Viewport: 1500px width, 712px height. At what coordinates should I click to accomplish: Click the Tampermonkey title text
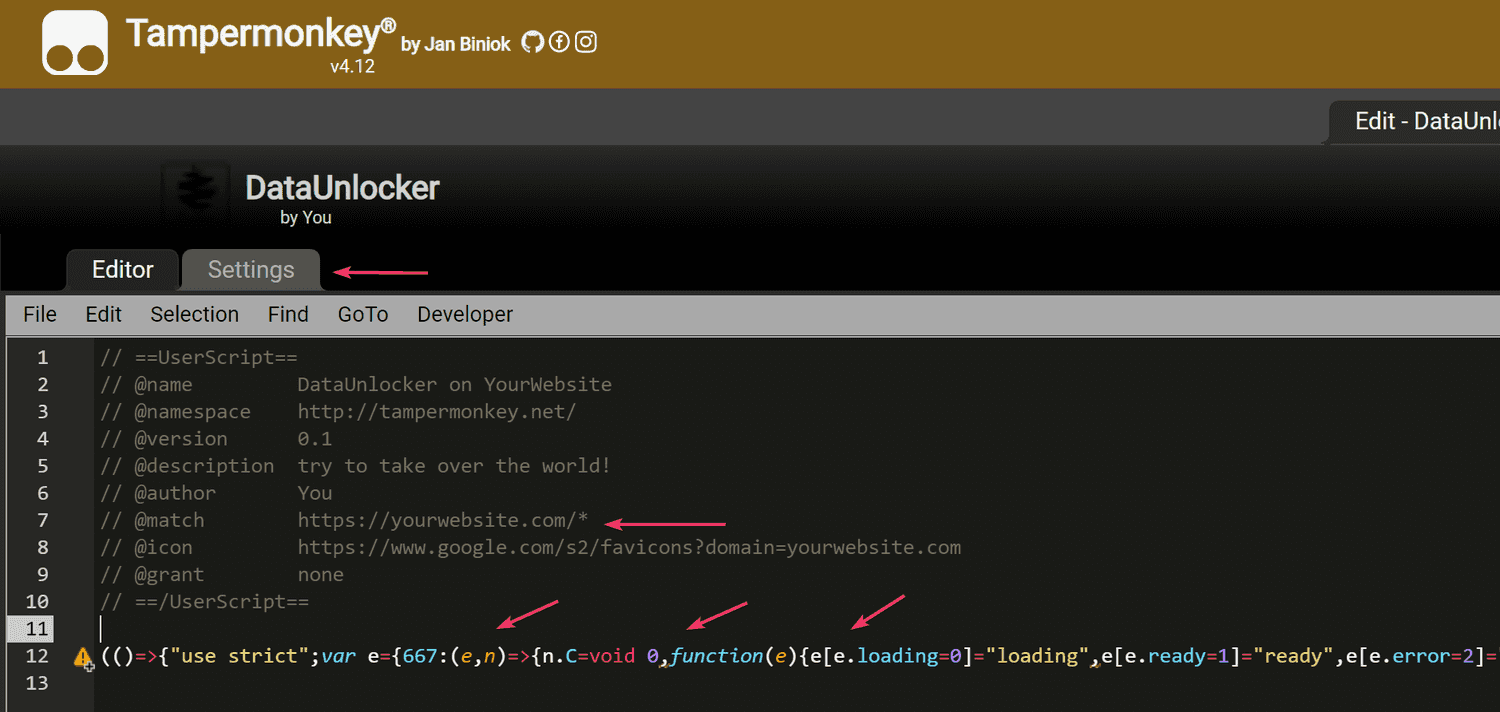coord(260,34)
